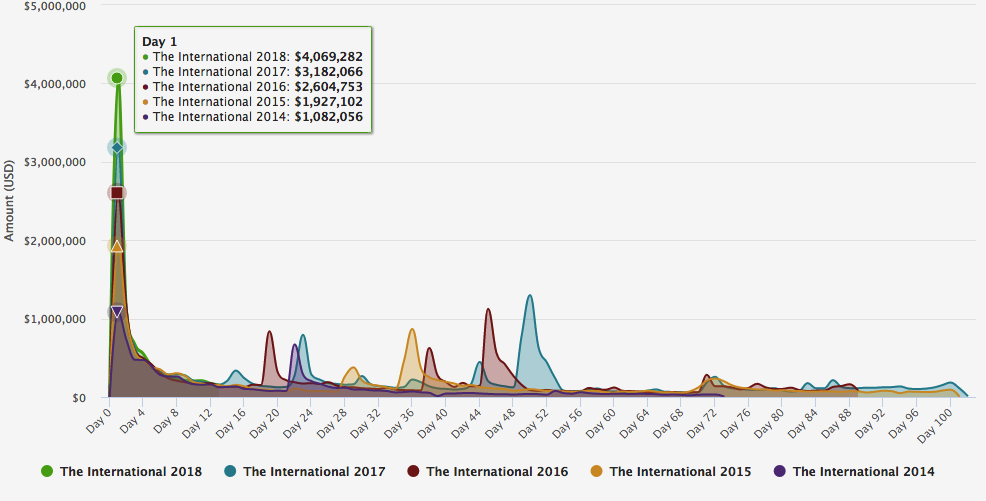The image size is (986, 501).
Task: Click the Day 16 x-axis label
Action: 231,422
